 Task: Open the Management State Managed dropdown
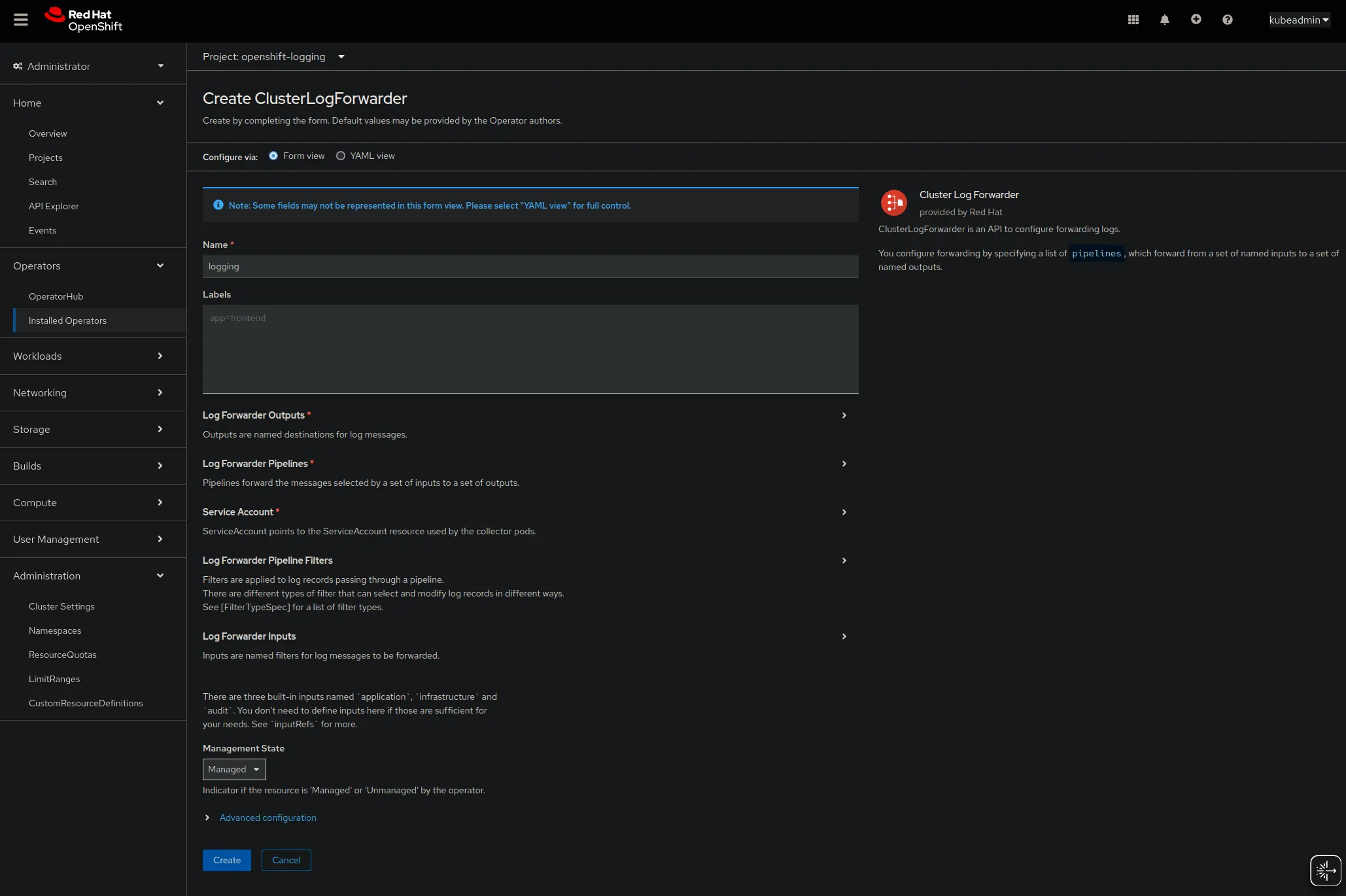click(234, 769)
